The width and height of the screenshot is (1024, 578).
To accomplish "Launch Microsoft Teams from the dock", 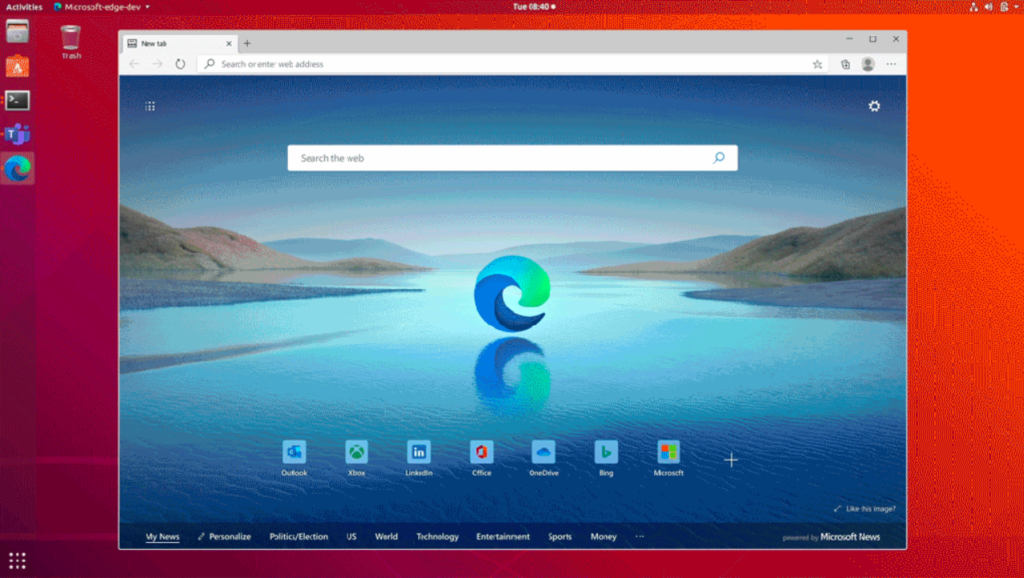I will click(18, 135).
